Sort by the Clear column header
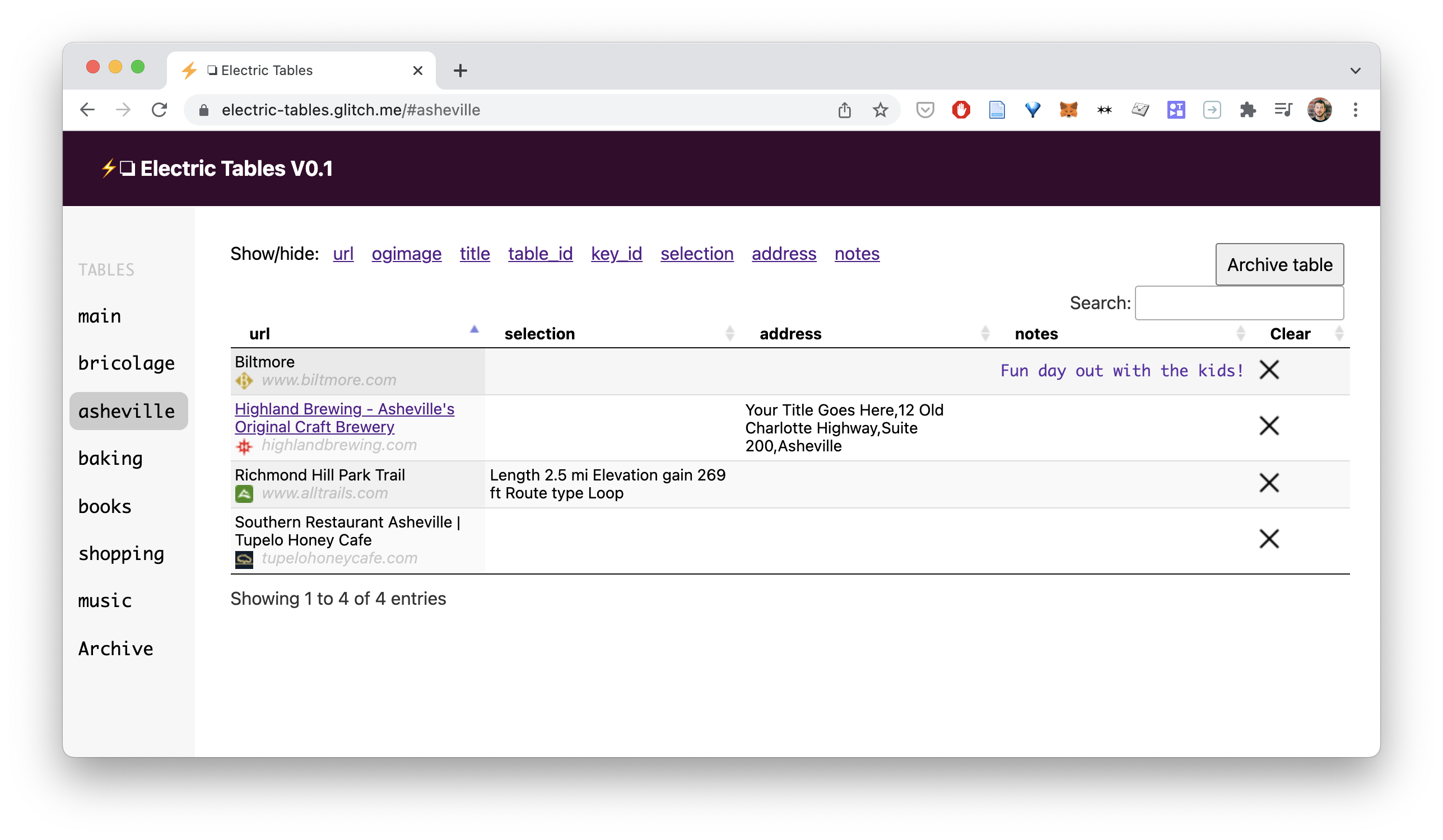 click(x=1300, y=334)
